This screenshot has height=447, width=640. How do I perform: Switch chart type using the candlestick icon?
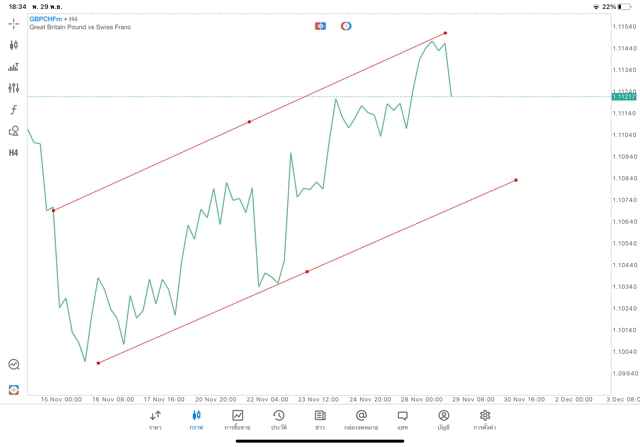click(13, 45)
